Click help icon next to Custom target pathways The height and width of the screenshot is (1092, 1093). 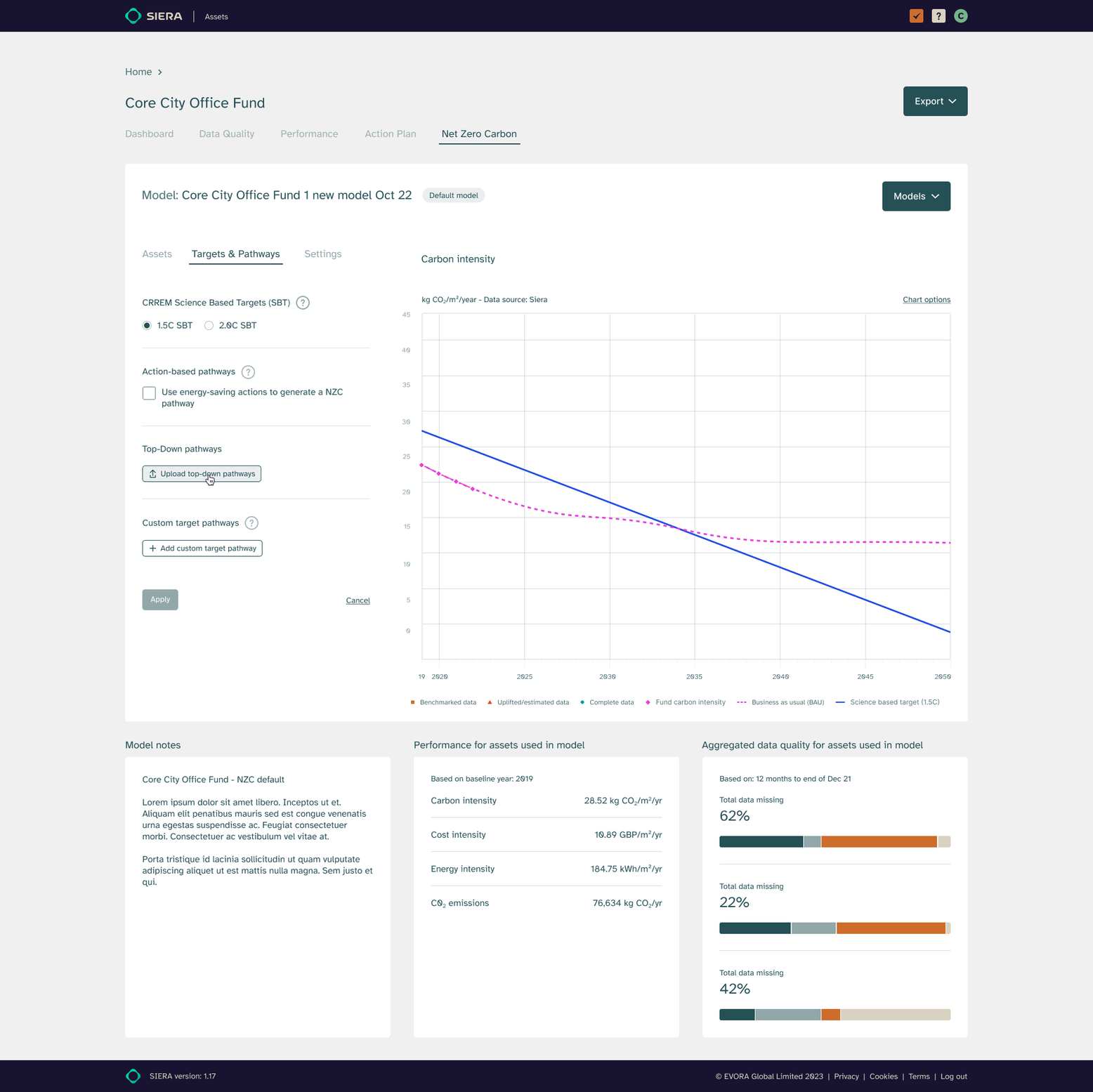click(x=251, y=523)
